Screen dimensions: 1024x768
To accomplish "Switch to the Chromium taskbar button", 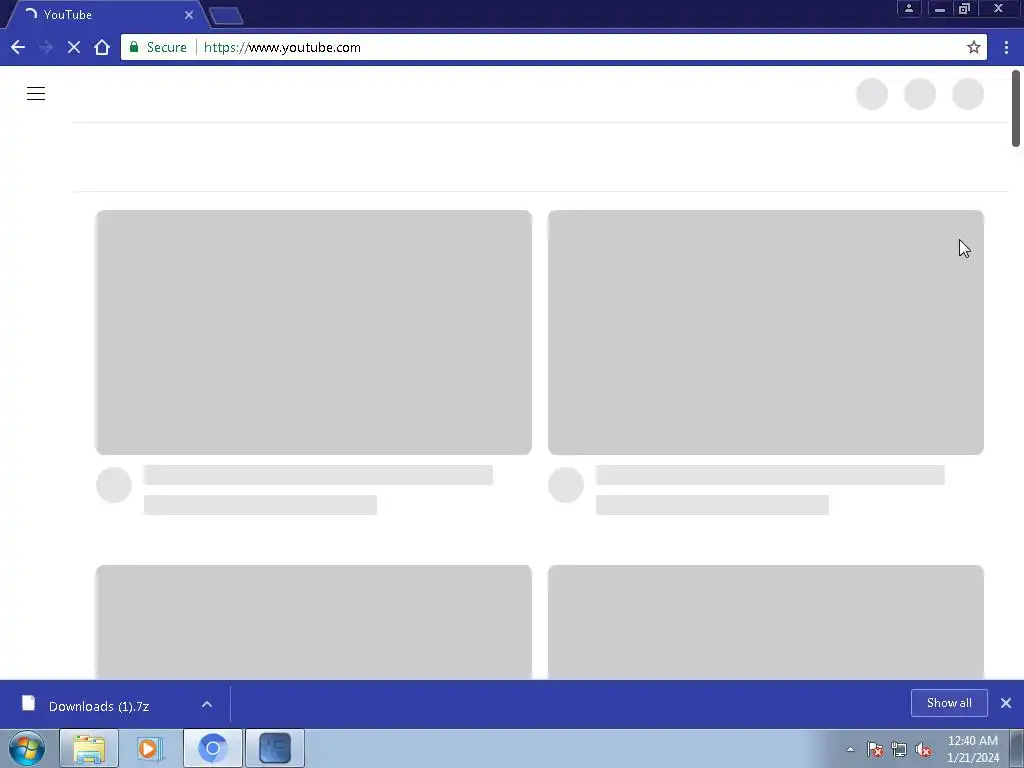I will tap(212, 748).
